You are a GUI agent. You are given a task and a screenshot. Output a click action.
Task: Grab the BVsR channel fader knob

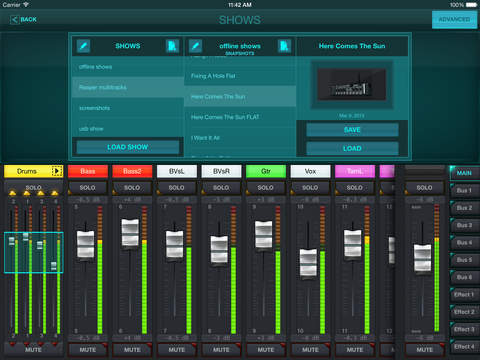pyautogui.click(x=219, y=249)
